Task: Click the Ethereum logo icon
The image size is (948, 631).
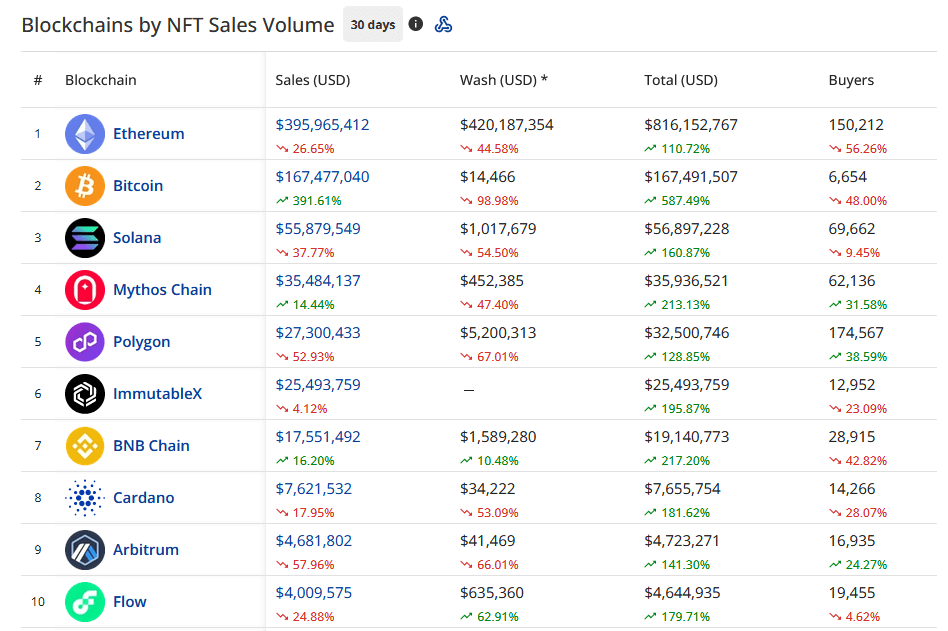Action: [85, 134]
